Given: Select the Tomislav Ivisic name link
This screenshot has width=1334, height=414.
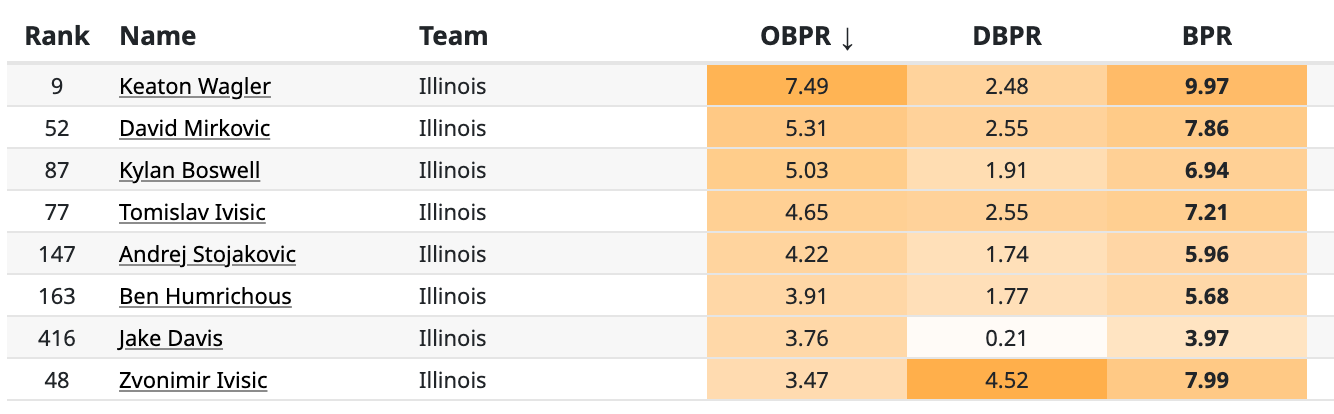Looking at the screenshot, I should pyautogui.click(x=192, y=213).
